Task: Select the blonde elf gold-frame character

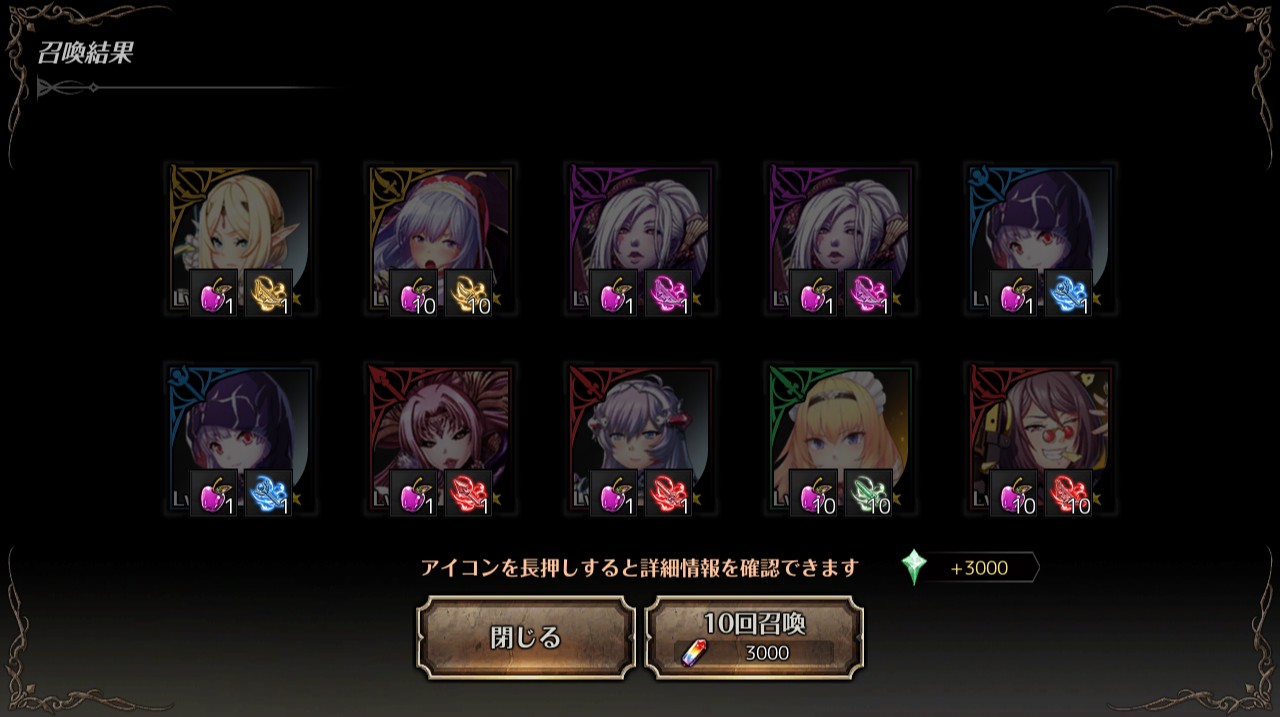Action: [x=241, y=239]
